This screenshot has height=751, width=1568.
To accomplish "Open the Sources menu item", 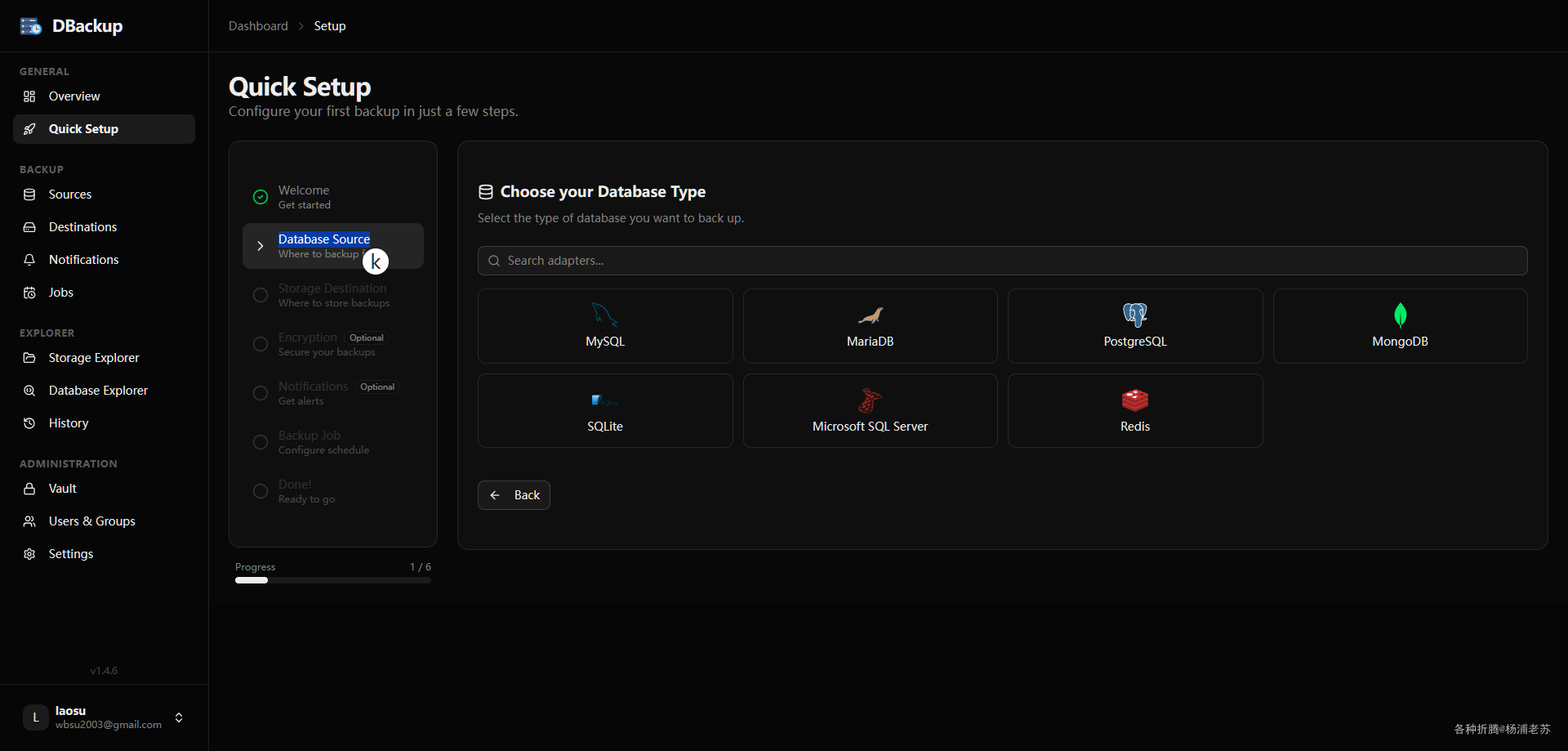I will click(104, 194).
